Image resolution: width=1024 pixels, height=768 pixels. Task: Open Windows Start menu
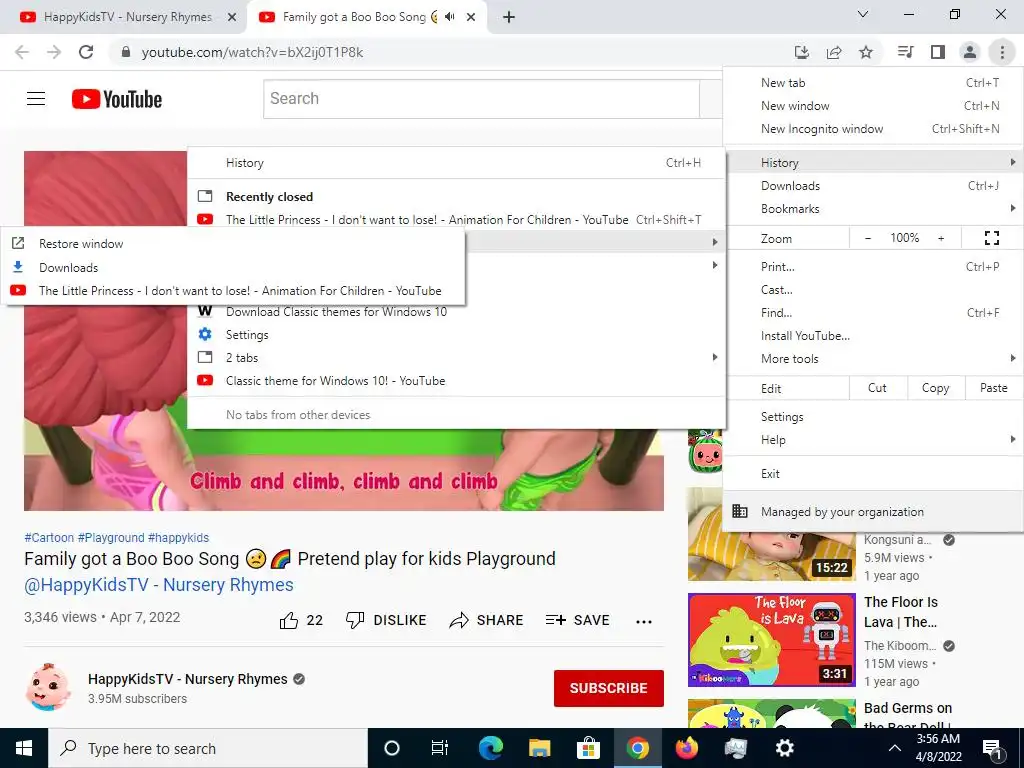pos(24,748)
